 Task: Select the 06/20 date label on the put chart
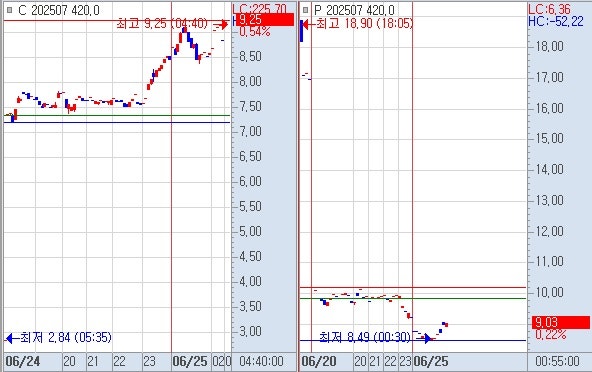(x=319, y=362)
